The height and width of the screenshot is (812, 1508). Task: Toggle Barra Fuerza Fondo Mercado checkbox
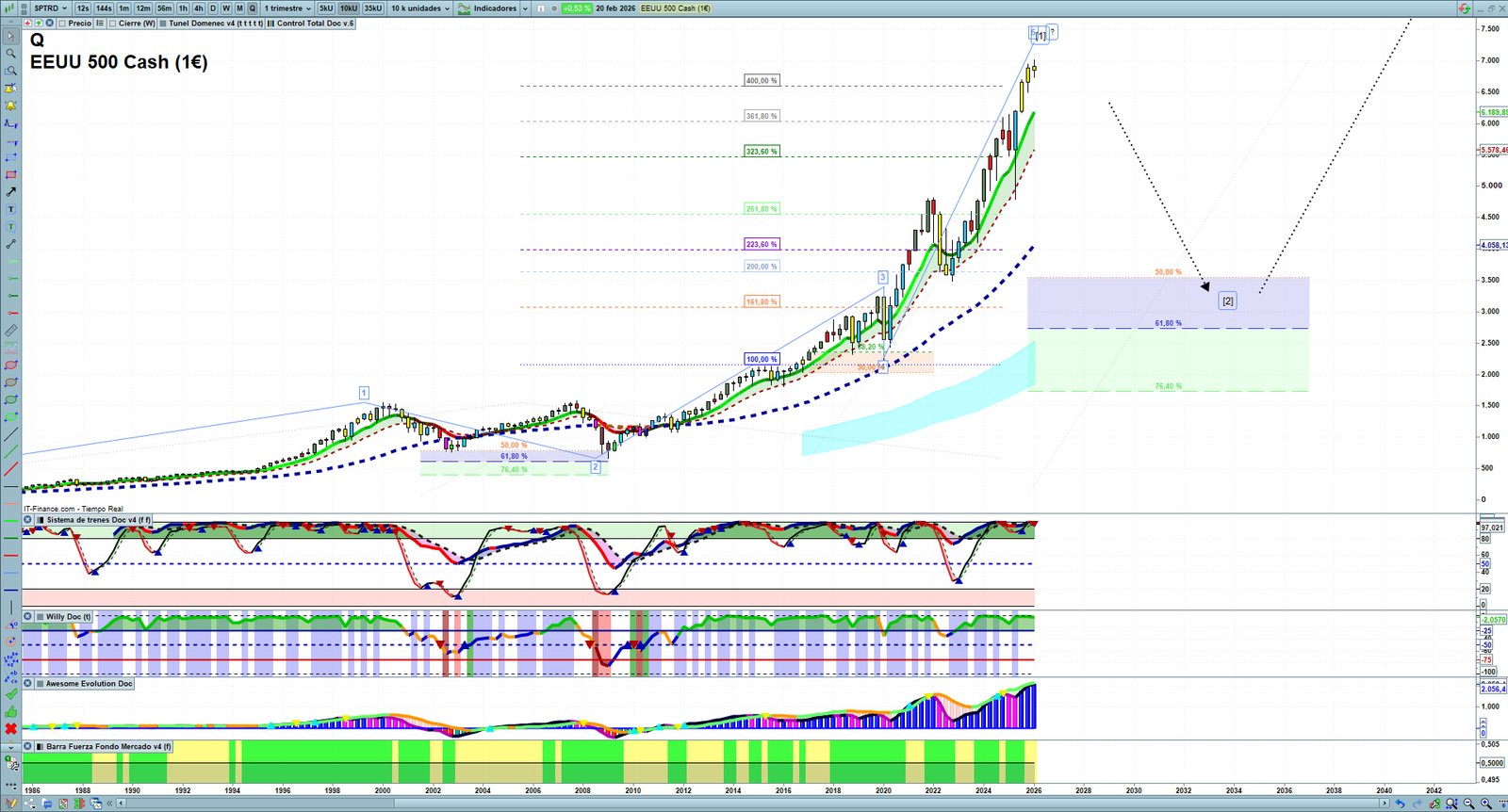point(41,747)
